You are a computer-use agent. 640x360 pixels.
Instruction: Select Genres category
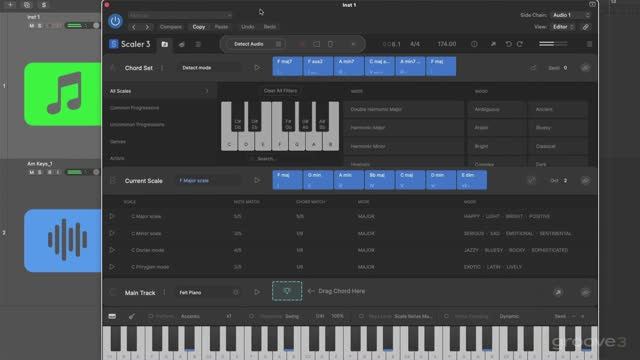click(x=118, y=142)
